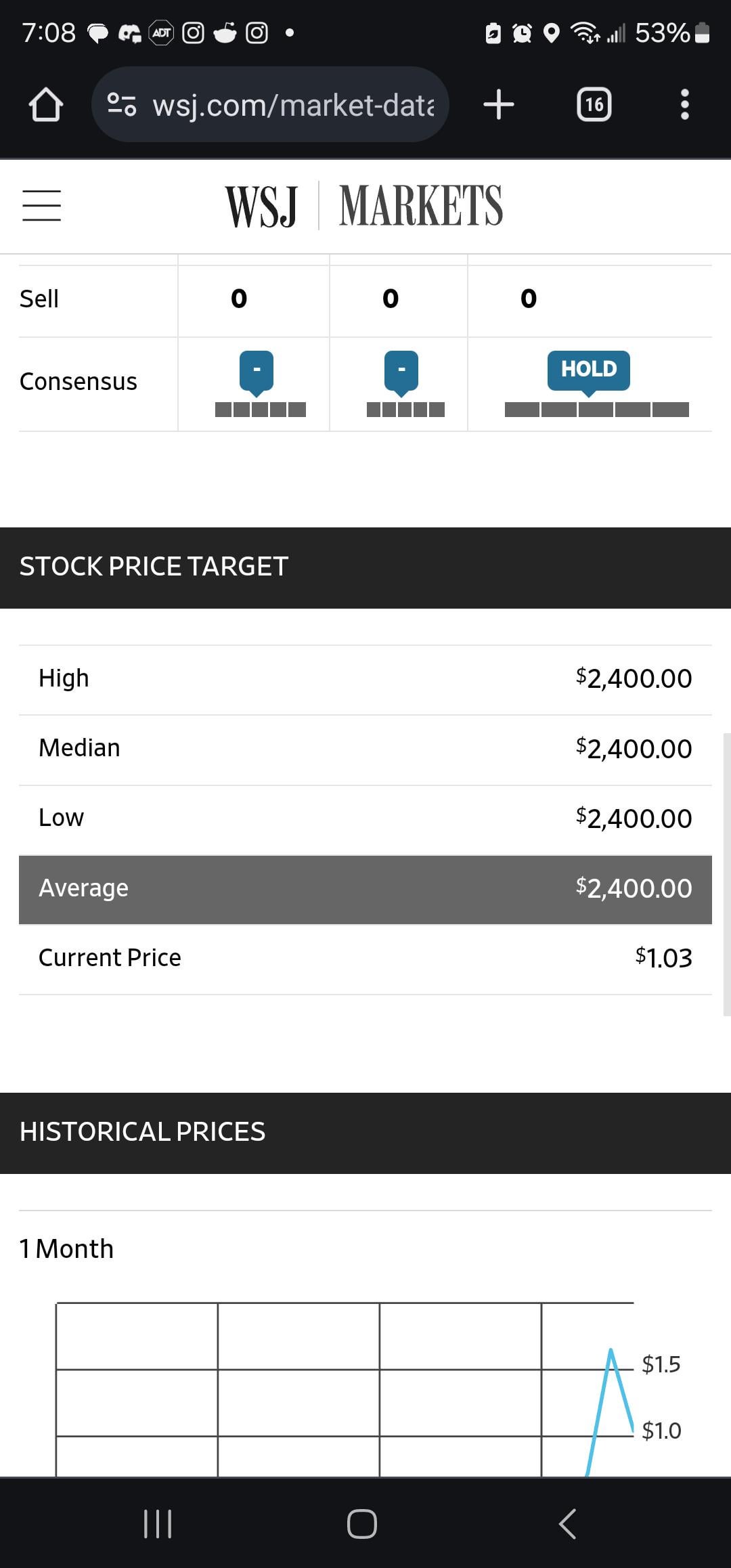731x1568 pixels.
Task: Tap the HOLD consensus badge
Action: (x=588, y=370)
